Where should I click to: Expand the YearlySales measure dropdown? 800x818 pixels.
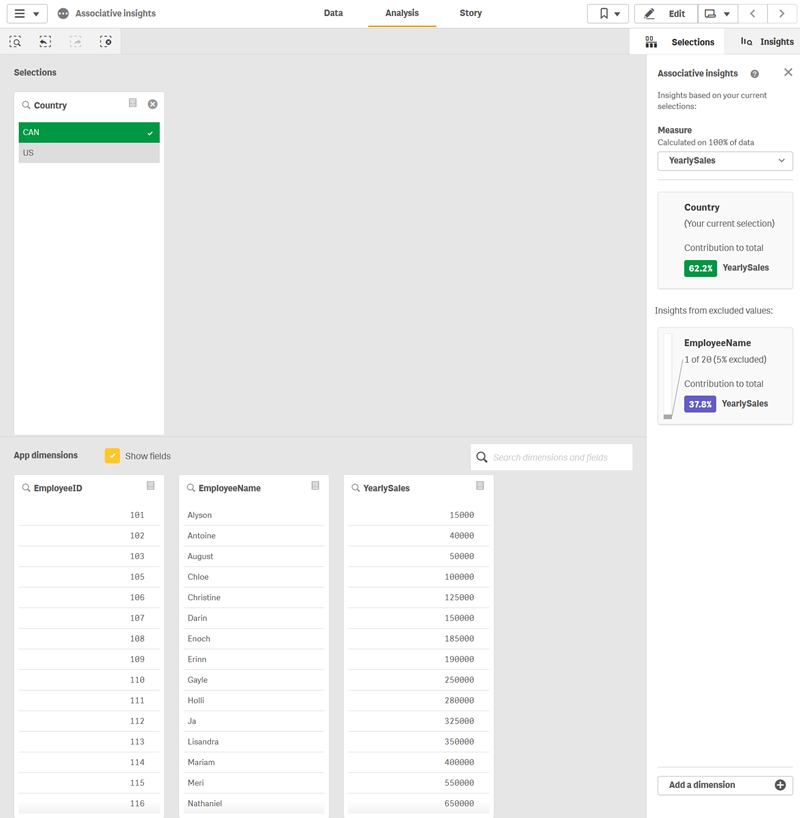[x=725, y=161]
